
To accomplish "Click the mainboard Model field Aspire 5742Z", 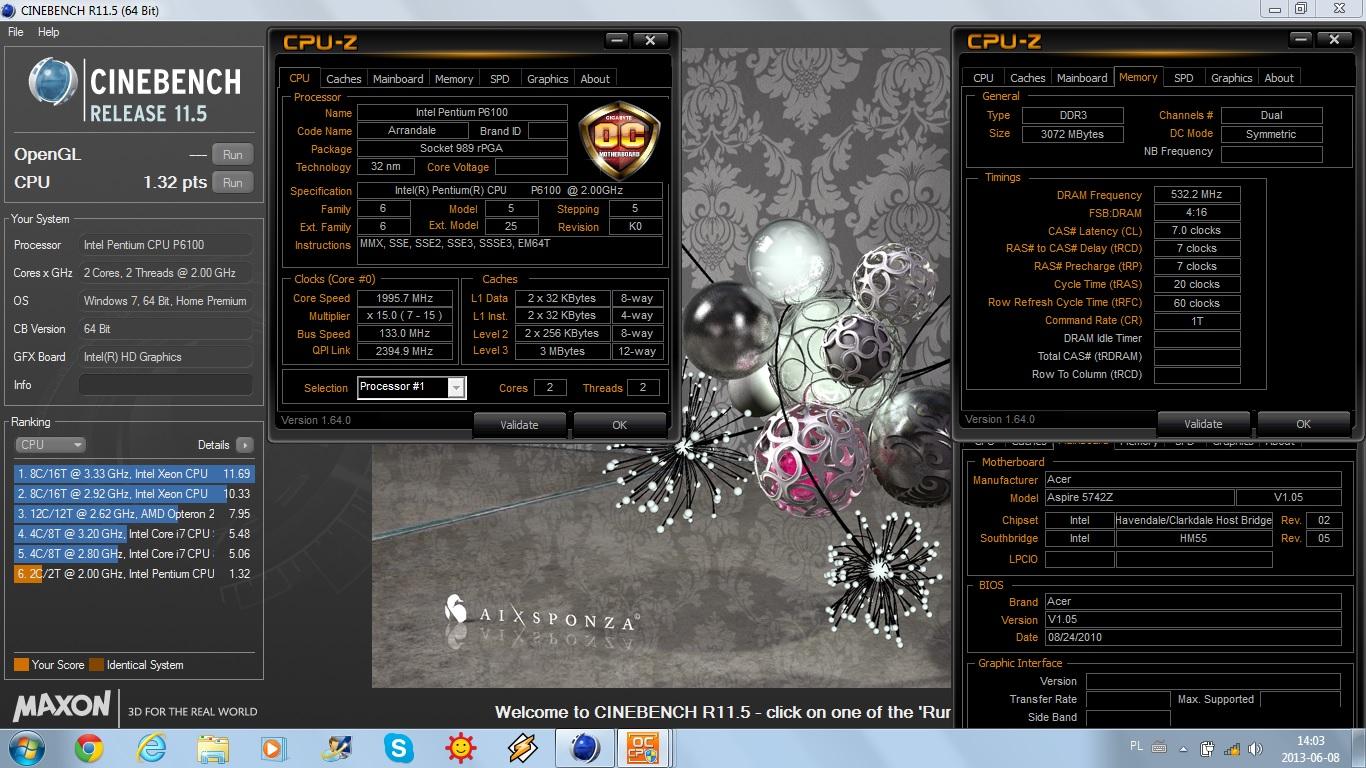I will 1139,498.
